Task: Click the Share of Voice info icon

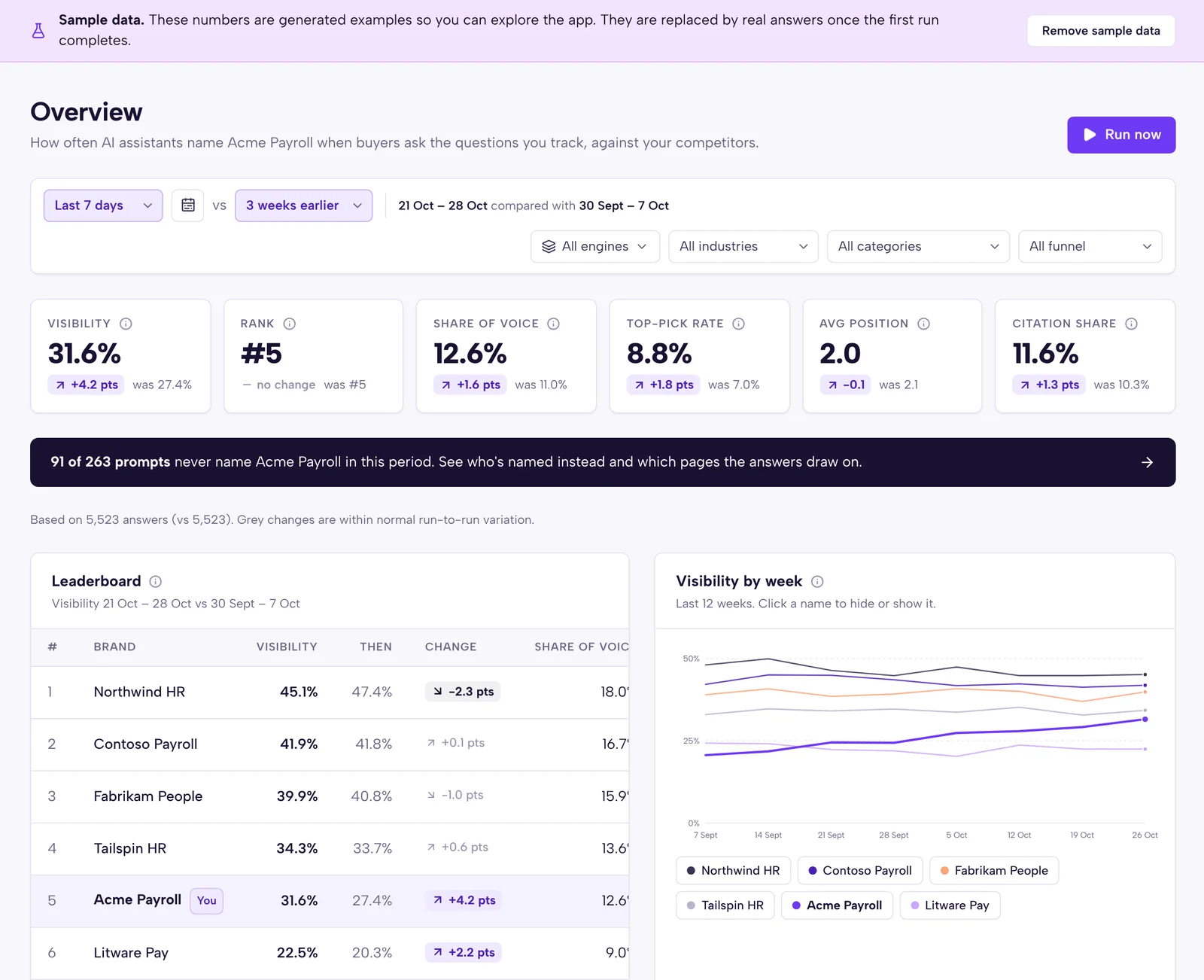Action: [554, 324]
